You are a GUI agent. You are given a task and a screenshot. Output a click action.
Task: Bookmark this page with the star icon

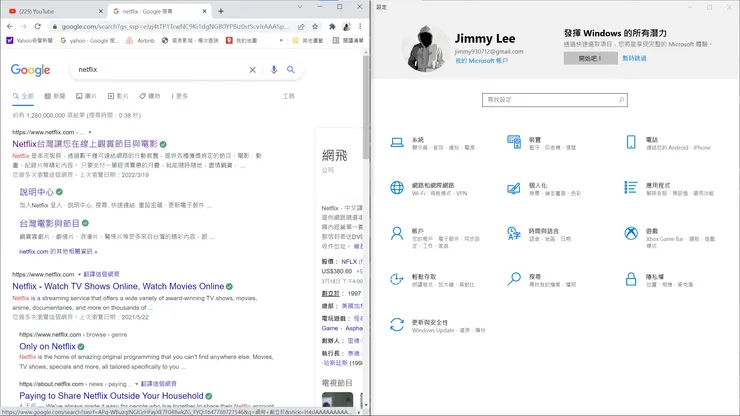pos(315,26)
